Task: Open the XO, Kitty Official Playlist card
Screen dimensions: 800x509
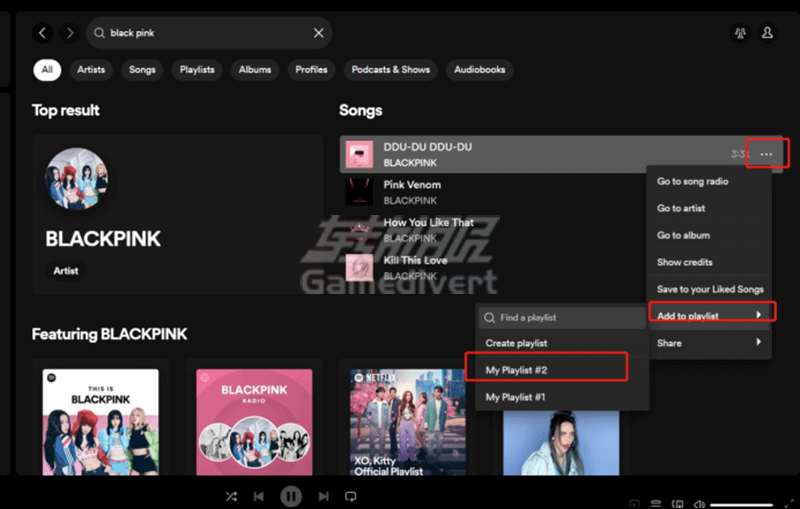Action: [x=408, y=422]
